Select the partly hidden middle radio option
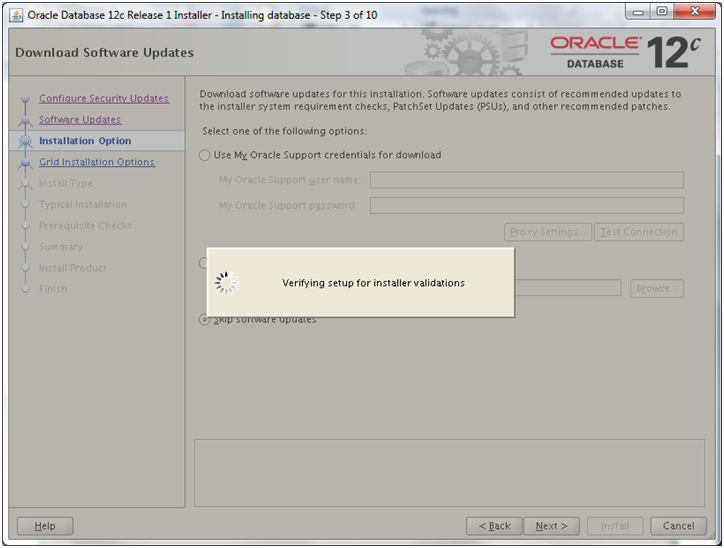 click(x=202, y=263)
